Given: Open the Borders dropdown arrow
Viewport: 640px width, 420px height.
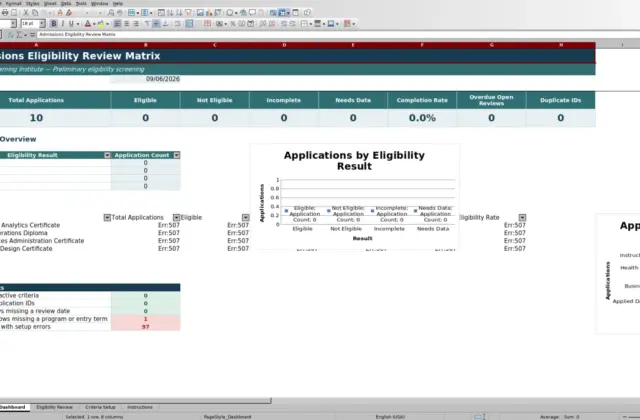Looking at the screenshot, I should [x=311, y=24].
